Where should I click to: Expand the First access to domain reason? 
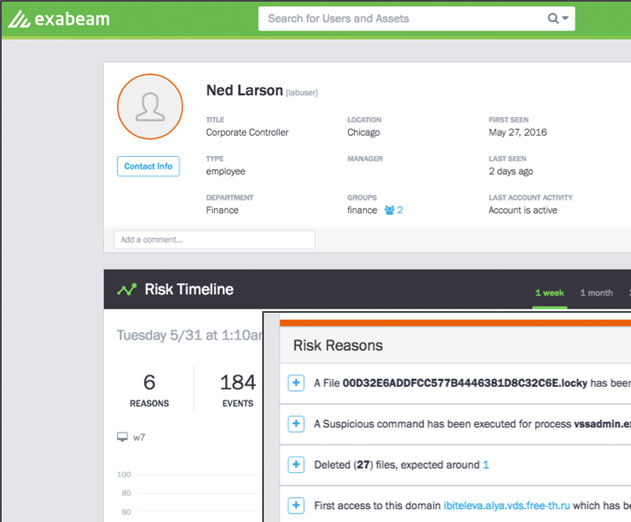coord(296,505)
